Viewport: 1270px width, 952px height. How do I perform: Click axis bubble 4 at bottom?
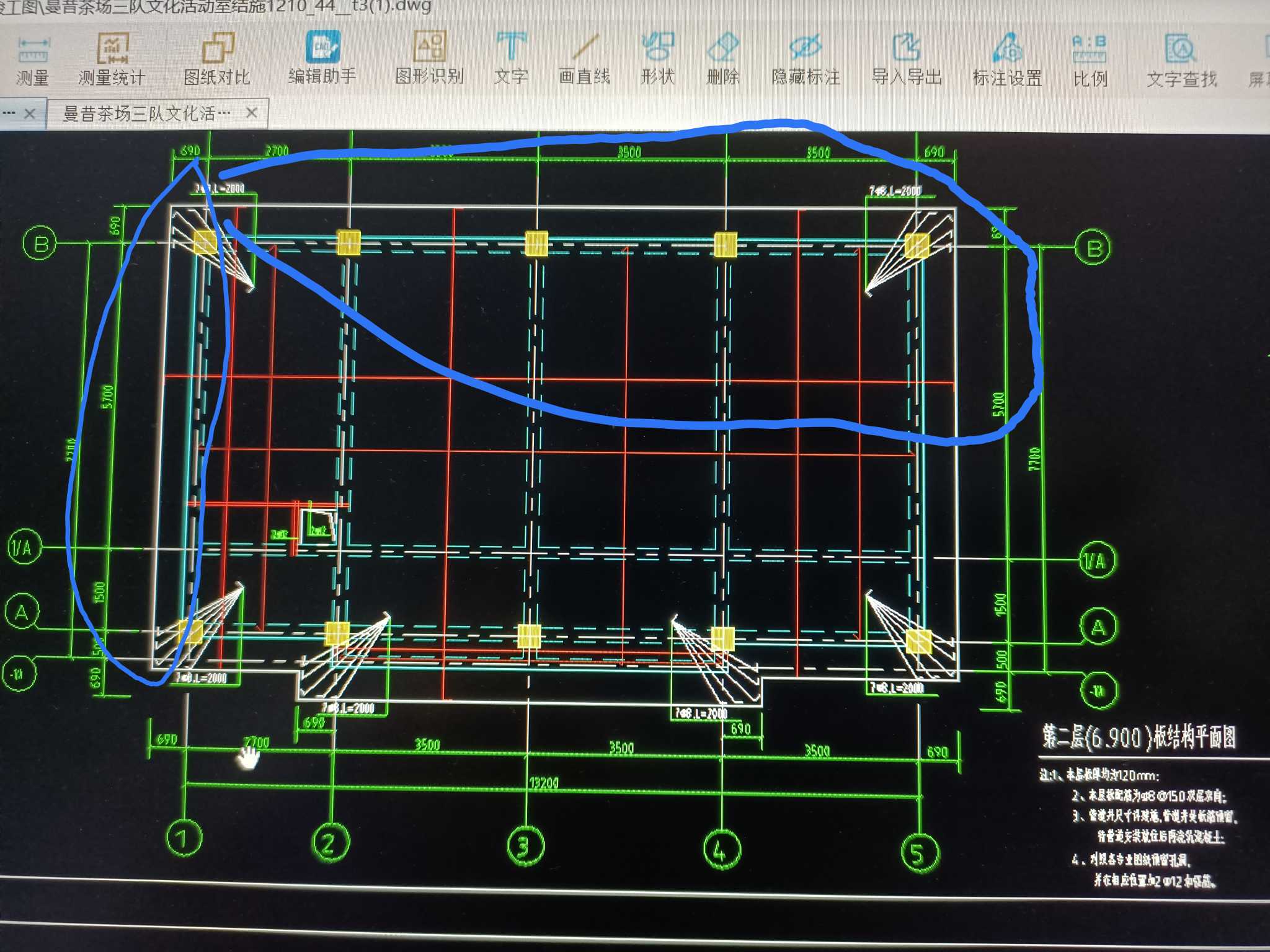[x=722, y=850]
